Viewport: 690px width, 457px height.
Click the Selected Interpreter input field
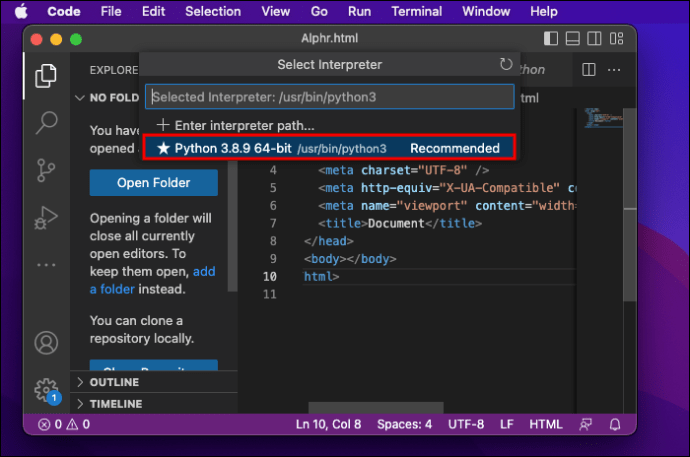tap(330, 97)
